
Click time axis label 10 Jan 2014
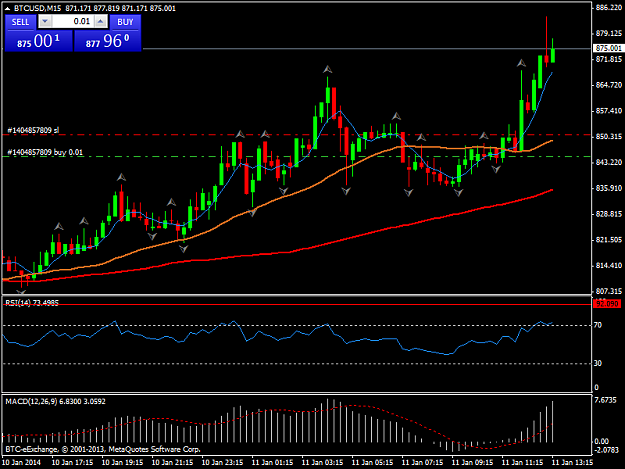coord(21,463)
